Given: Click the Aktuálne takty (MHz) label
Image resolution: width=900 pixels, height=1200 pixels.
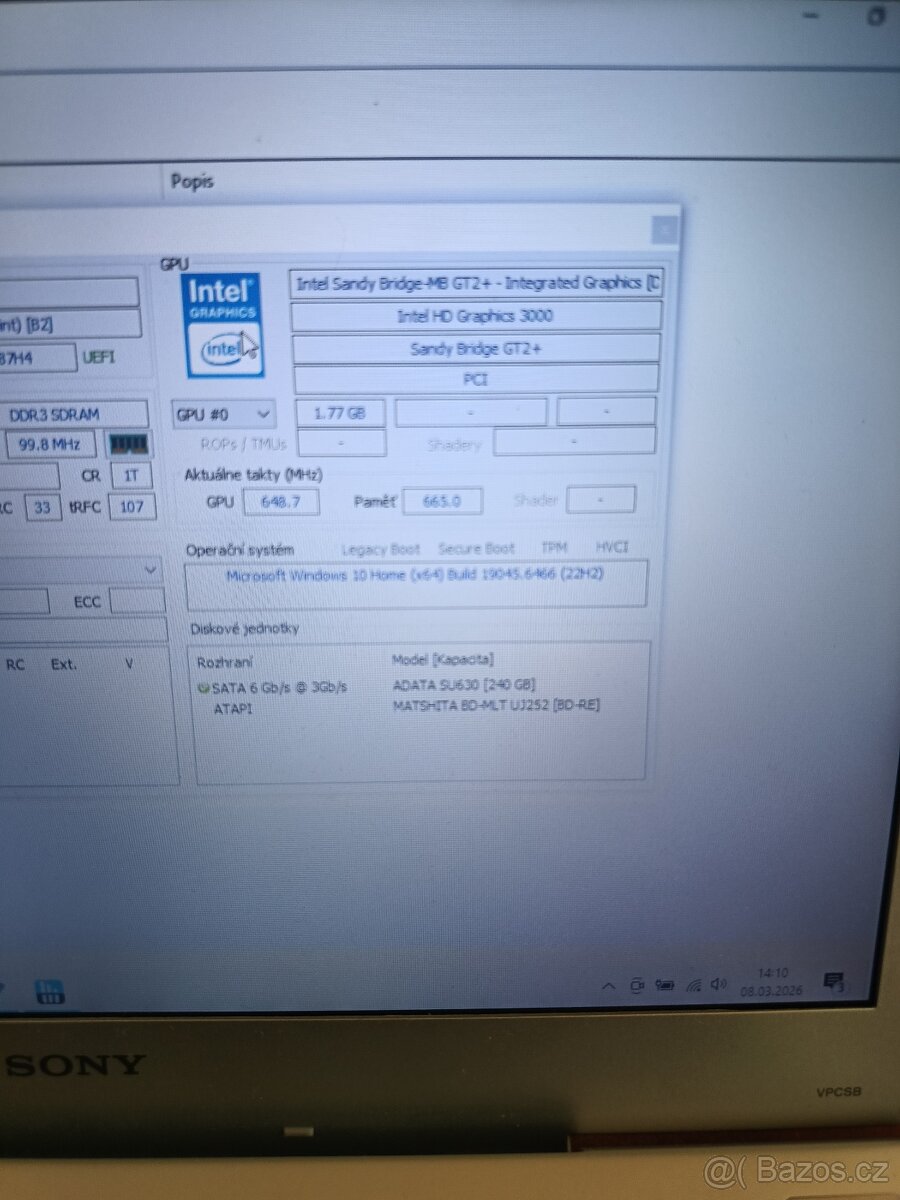Looking at the screenshot, I should [x=253, y=474].
